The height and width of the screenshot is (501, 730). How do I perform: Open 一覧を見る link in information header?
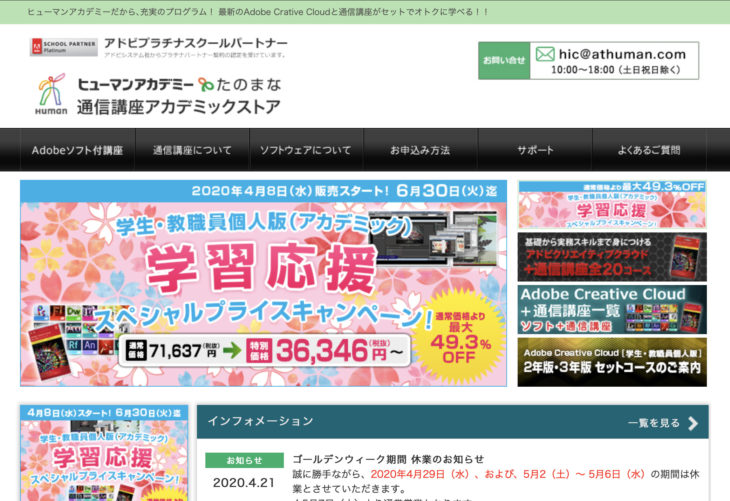point(654,423)
